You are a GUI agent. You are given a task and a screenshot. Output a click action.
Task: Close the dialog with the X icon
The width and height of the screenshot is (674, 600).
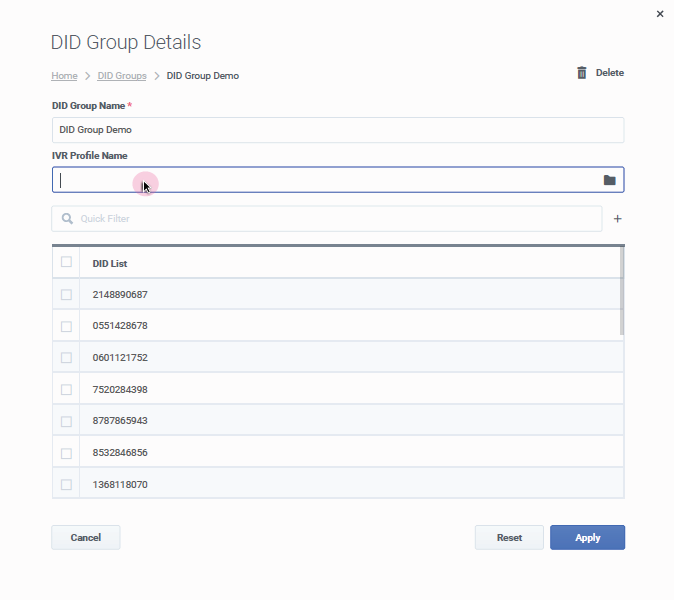point(659,14)
